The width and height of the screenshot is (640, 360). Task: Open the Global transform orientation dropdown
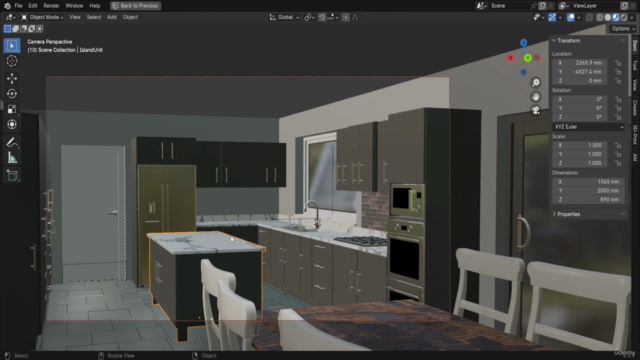[284, 17]
